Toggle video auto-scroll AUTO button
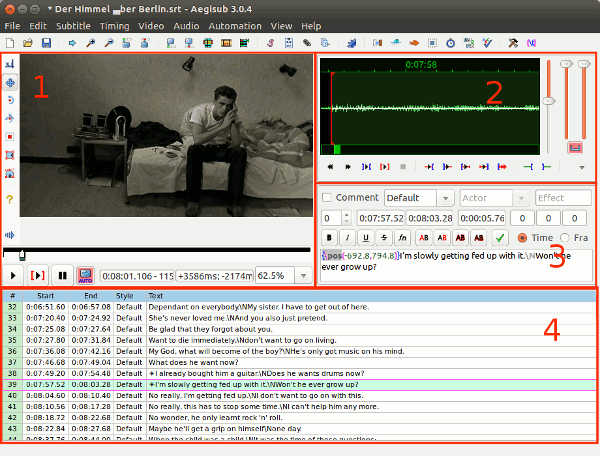600x456 pixels. (85, 275)
